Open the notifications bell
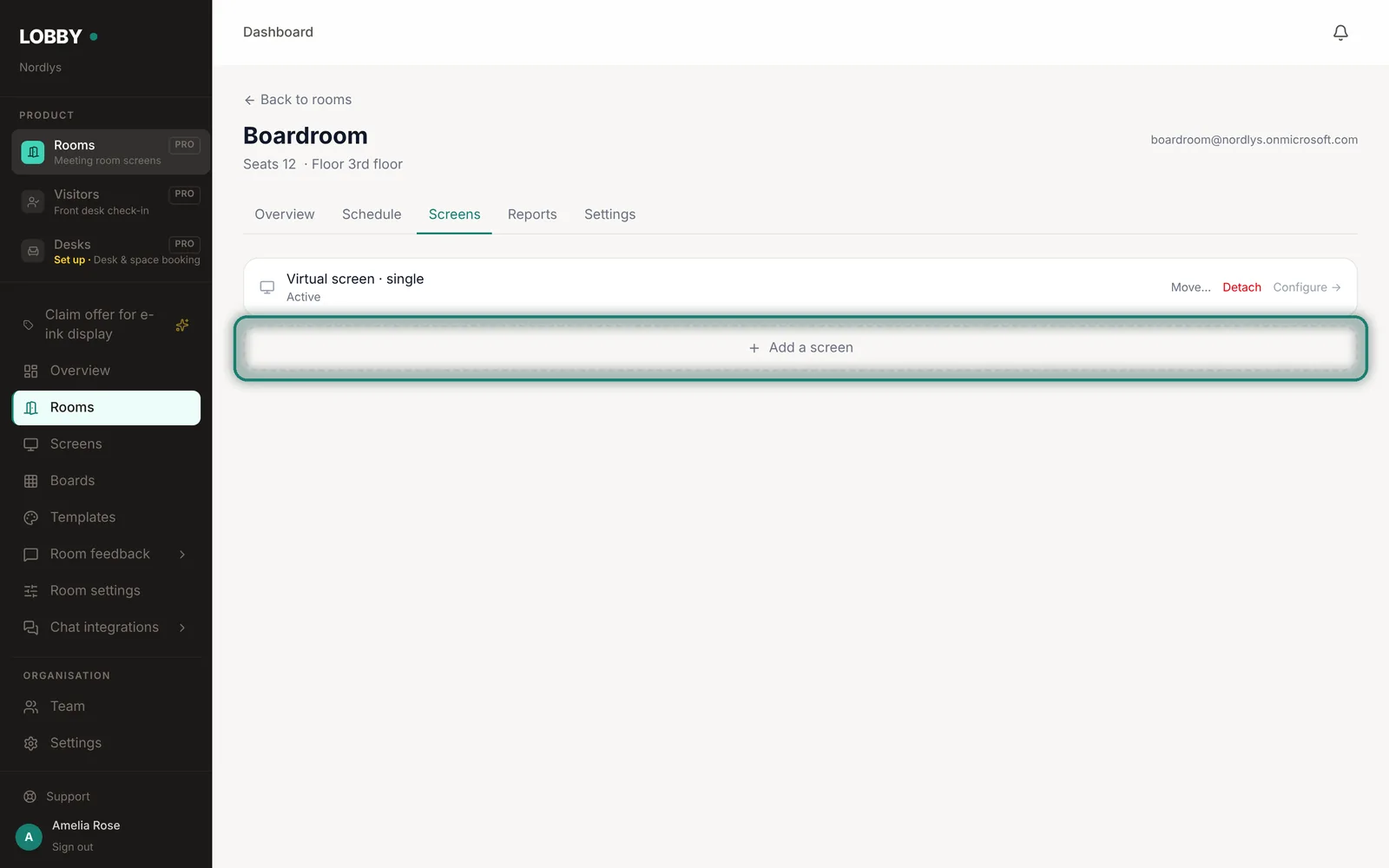Viewport: 1389px width, 868px height. (x=1340, y=32)
